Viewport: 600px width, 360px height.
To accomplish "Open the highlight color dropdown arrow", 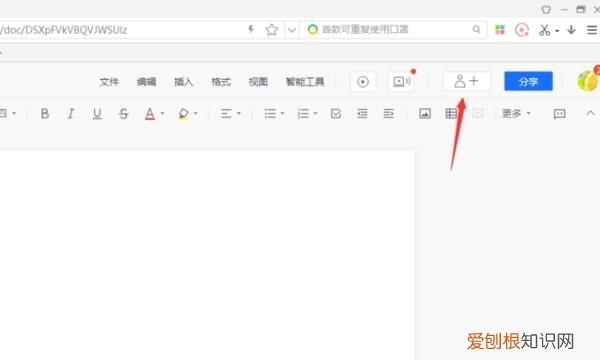I will click(196, 114).
